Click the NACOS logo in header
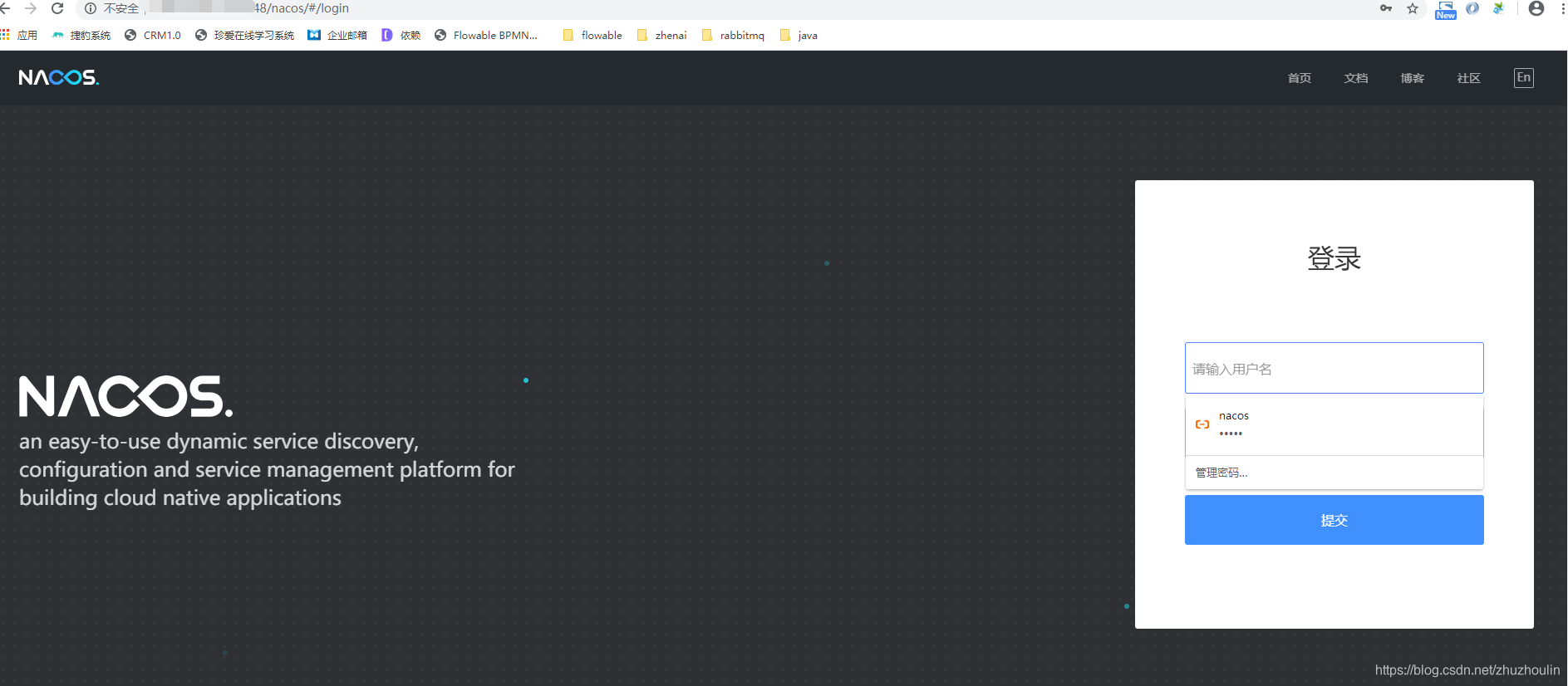The width and height of the screenshot is (1568, 686). pos(59,77)
